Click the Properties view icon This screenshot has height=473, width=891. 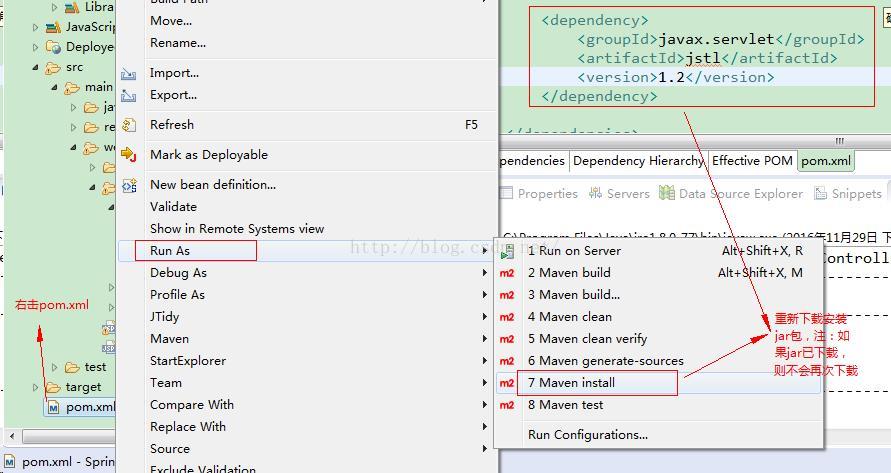coord(506,193)
